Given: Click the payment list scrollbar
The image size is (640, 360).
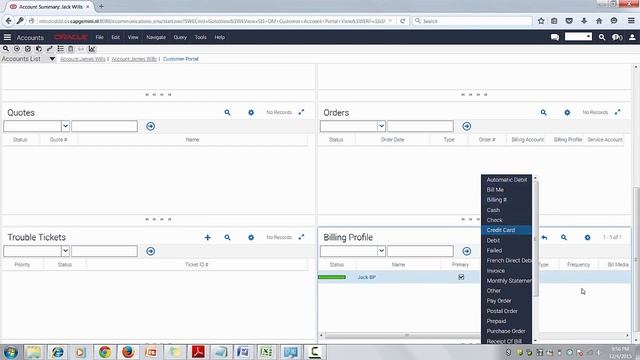Looking at the screenshot, I should tap(536, 239).
